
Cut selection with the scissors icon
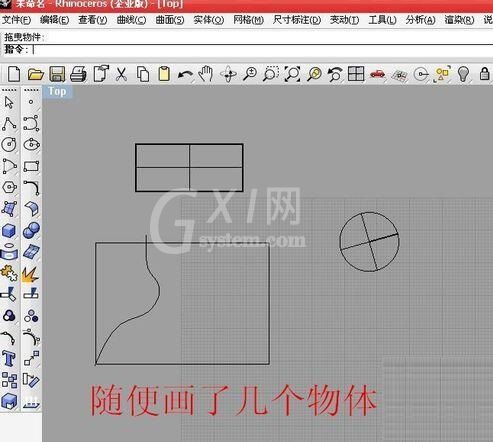coord(121,74)
